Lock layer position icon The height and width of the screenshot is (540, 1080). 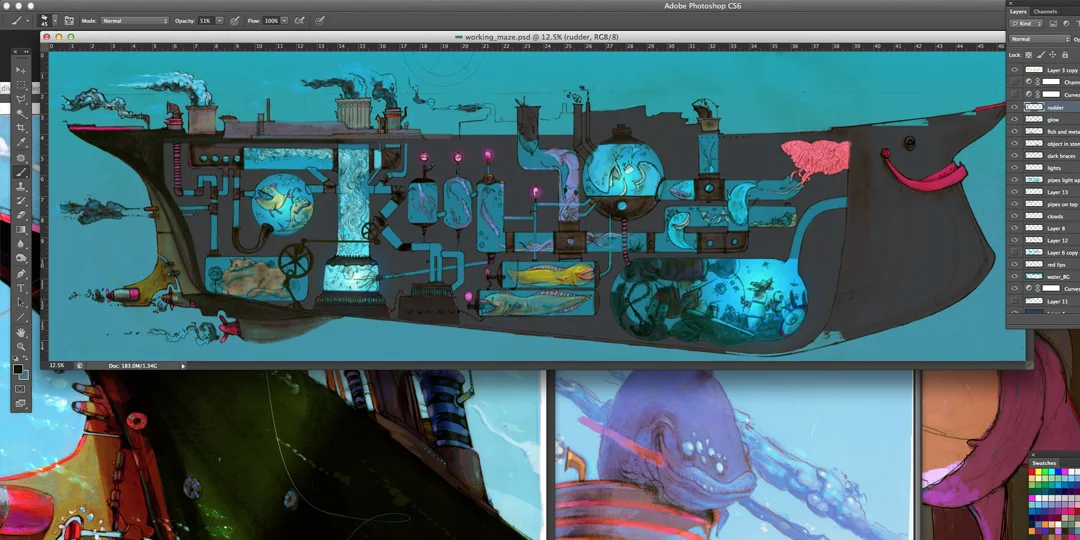click(1053, 54)
